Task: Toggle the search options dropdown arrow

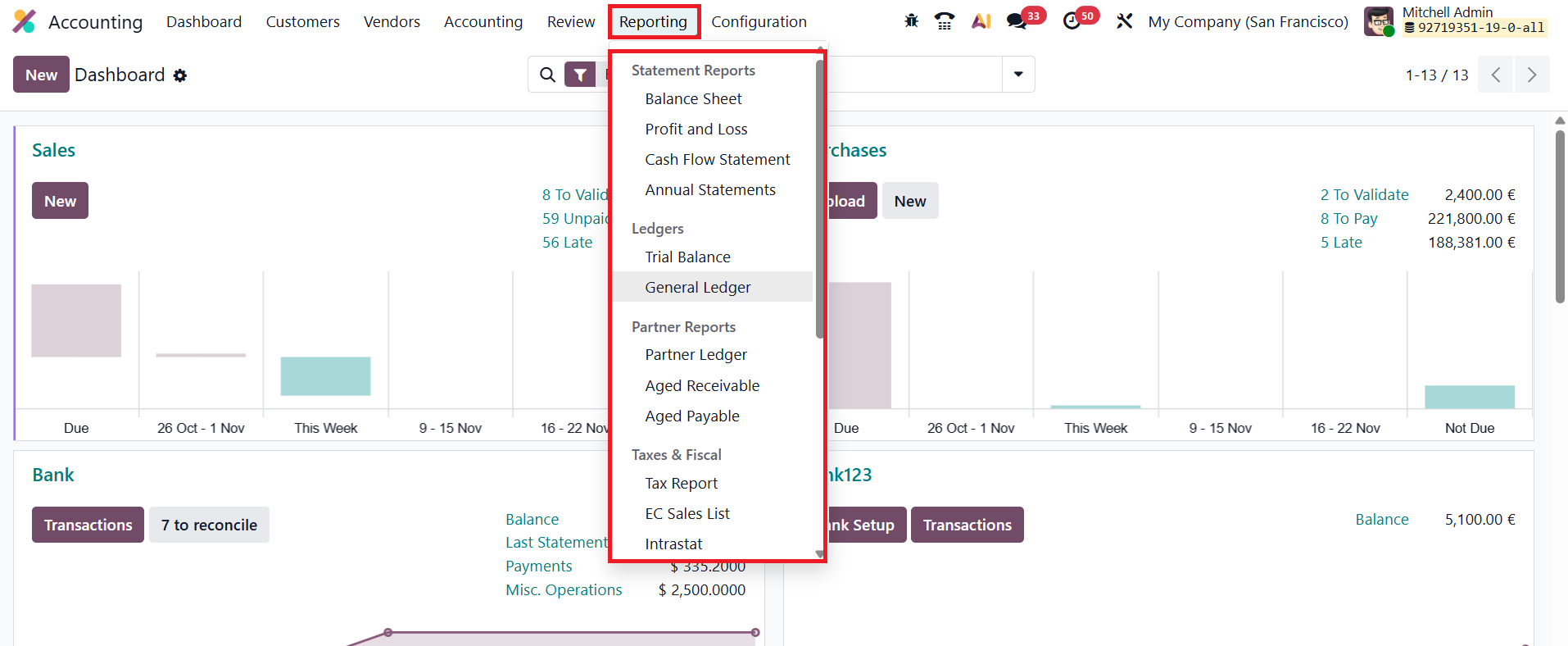Action: click(x=1018, y=75)
